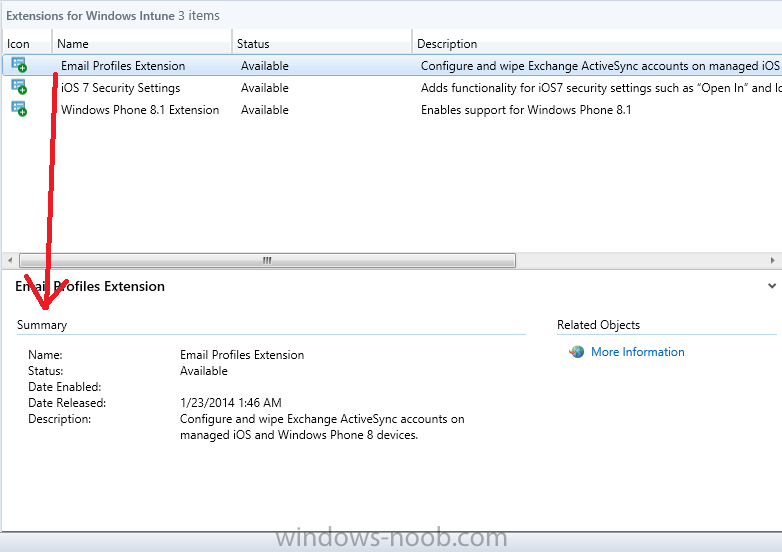Screen dimensions: 782x552
Task: Select the iOS 7 Security Settings row
Action: click(392, 88)
